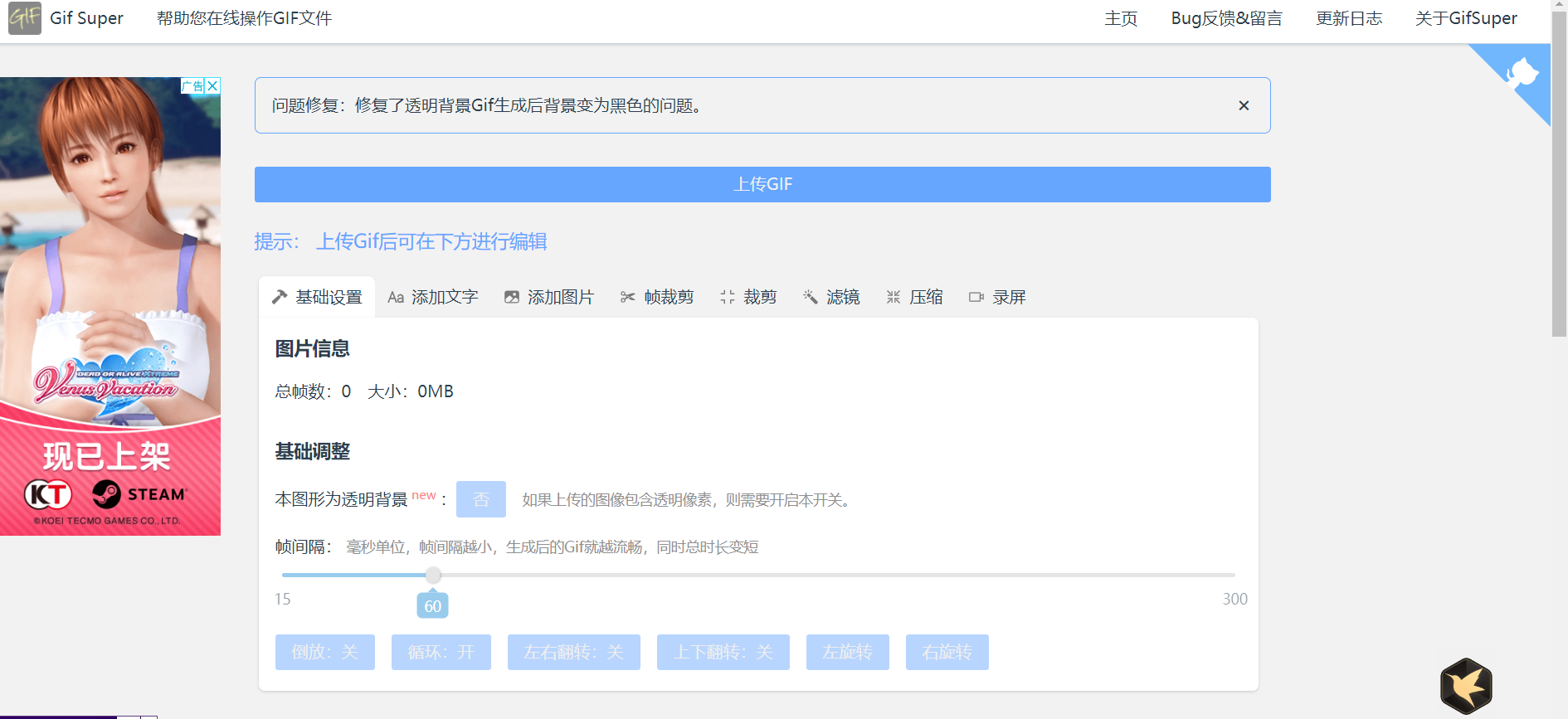The width and height of the screenshot is (1568, 719).
Task: Close the advertisement with X icon
Action: (213, 85)
